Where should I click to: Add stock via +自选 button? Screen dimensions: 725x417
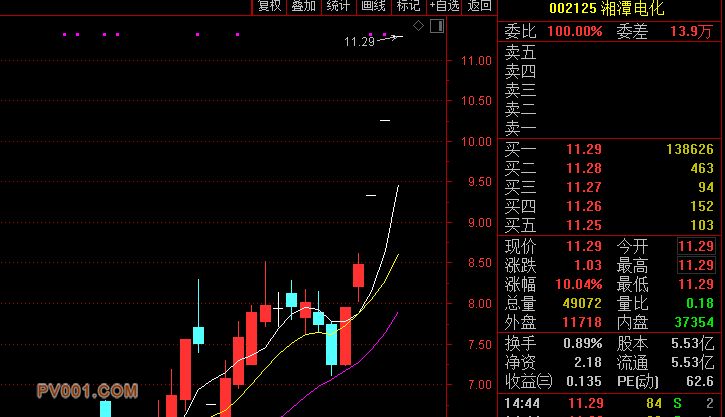pos(444,6)
